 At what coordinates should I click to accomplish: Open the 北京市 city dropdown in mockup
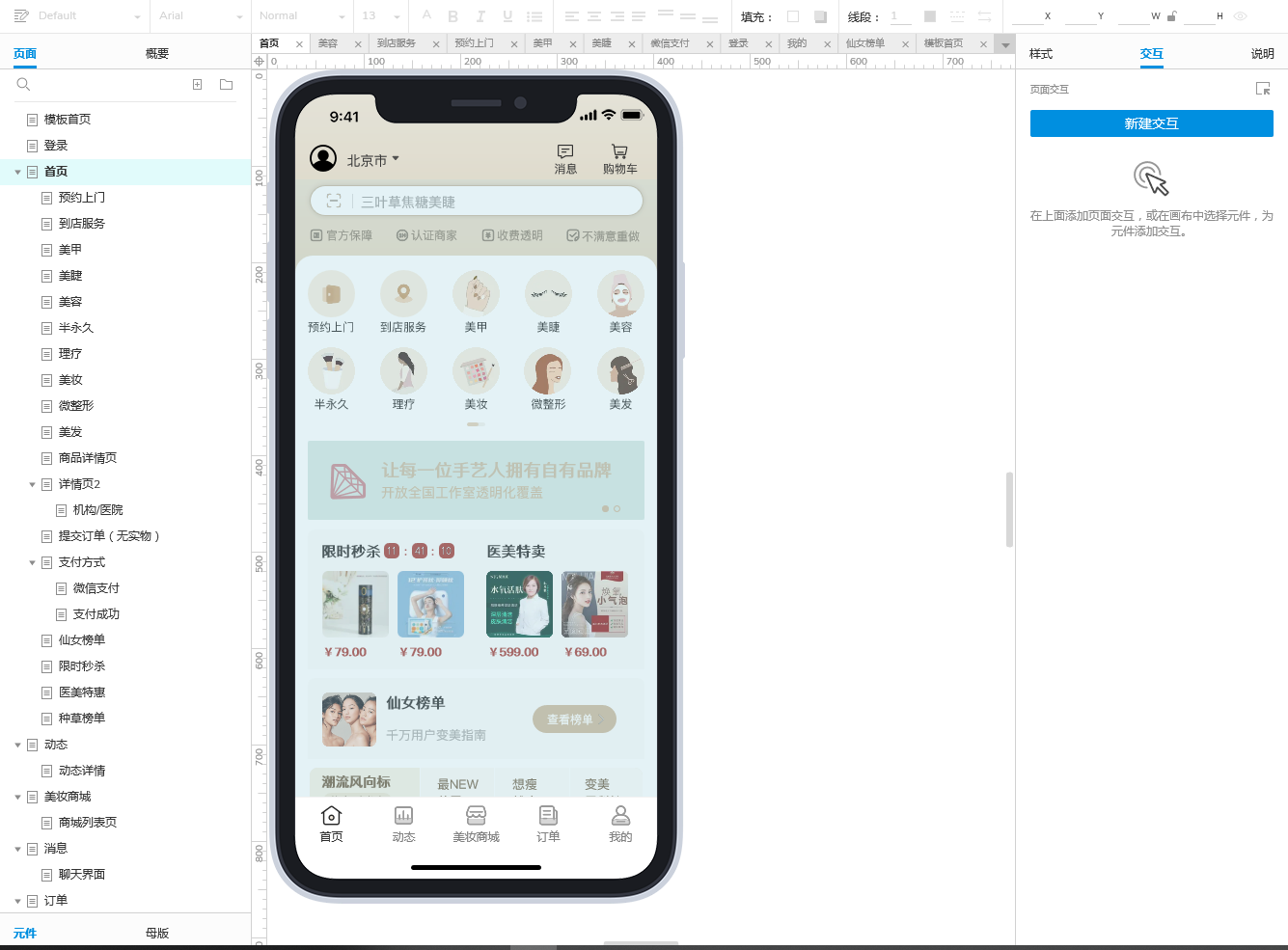tap(372, 160)
